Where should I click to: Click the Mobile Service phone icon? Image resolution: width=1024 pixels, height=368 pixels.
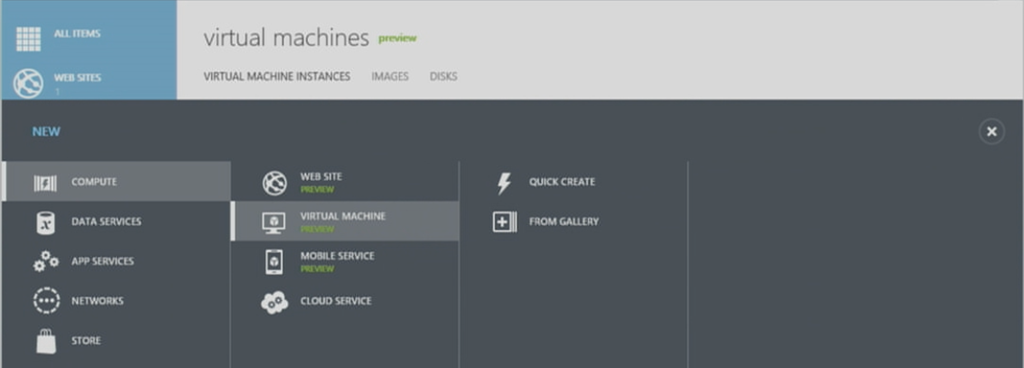point(274,262)
